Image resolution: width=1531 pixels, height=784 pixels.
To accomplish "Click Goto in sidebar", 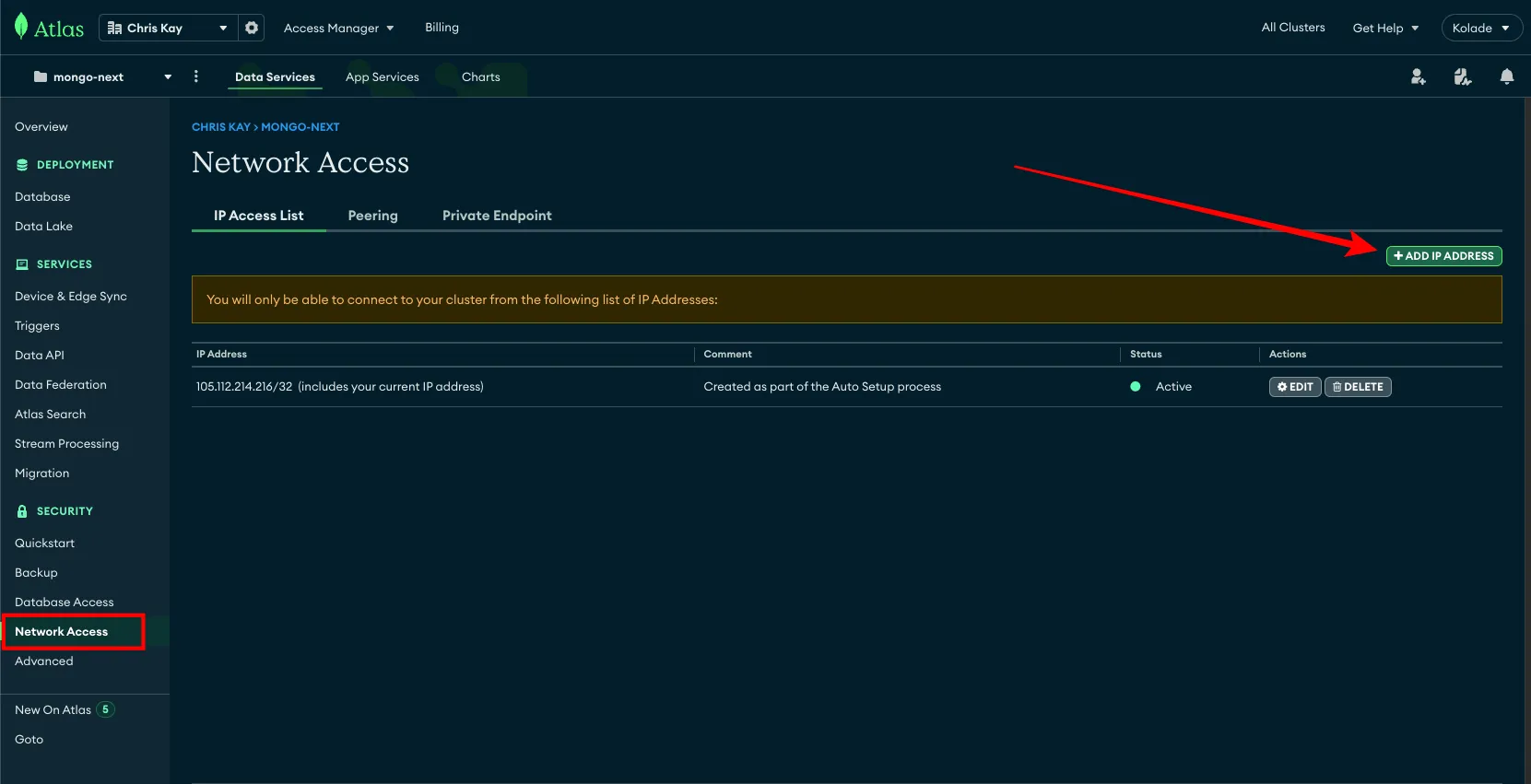I will point(29,740).
